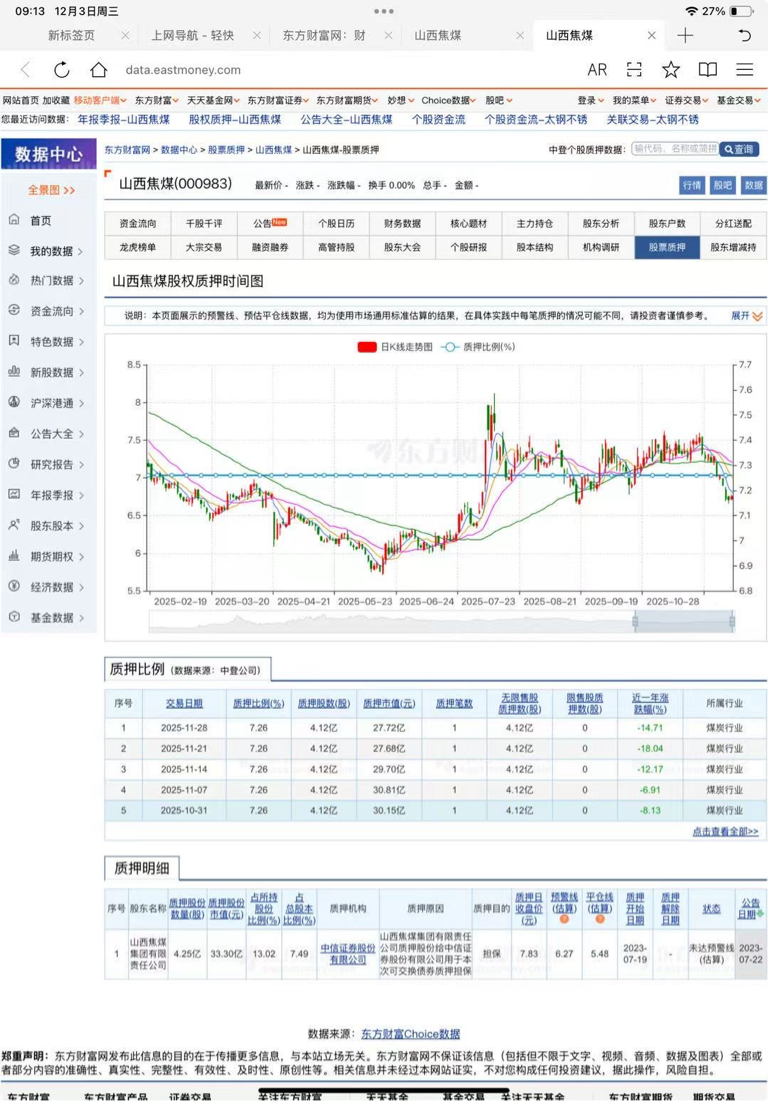Image resolution: width=768 pixels, height=1101 pixels.
Task: Click the 公告大全 sidebar icon
Action: [x=14, y=433]
